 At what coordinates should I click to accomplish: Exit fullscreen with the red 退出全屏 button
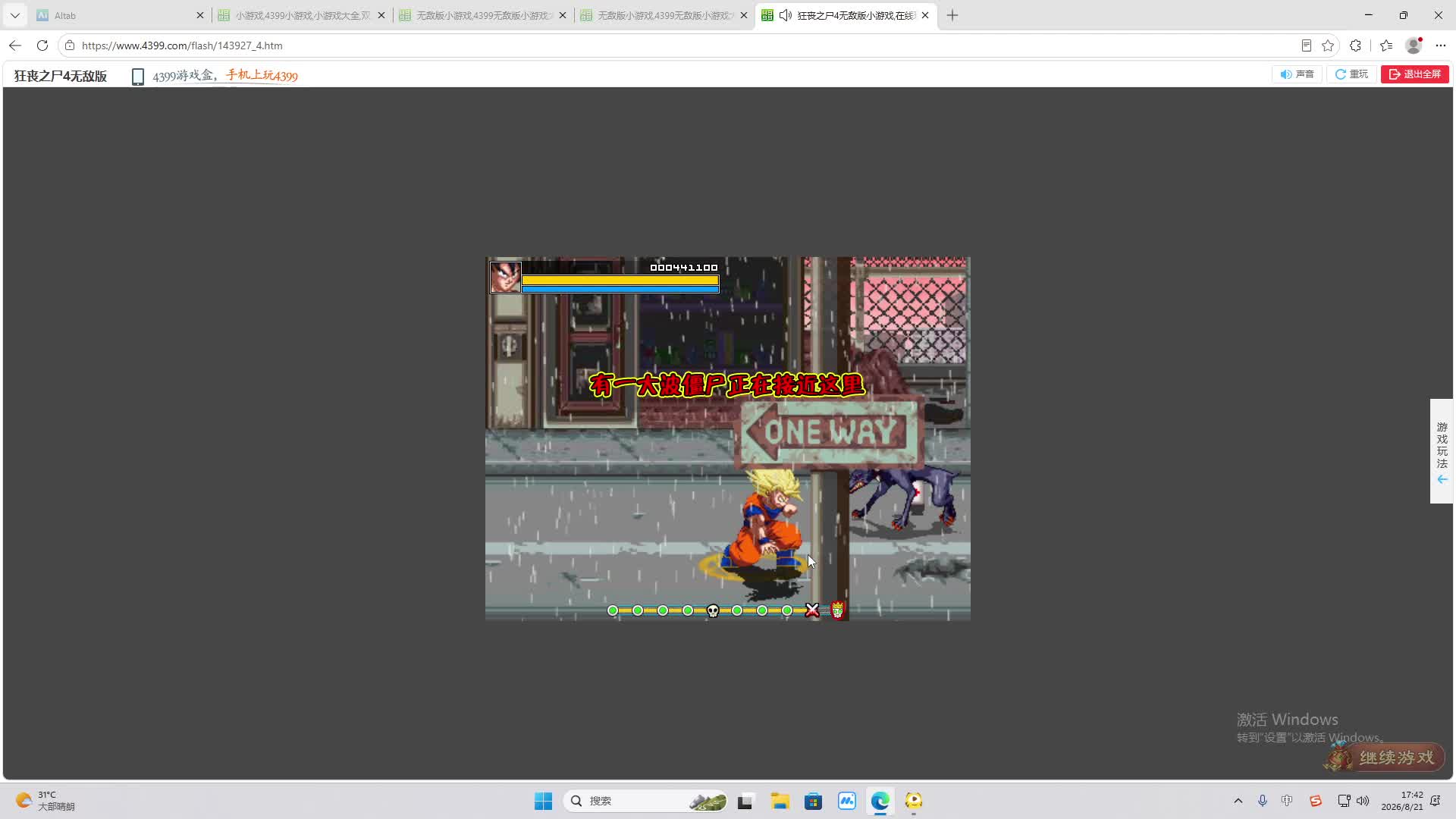coord(1415,74)
